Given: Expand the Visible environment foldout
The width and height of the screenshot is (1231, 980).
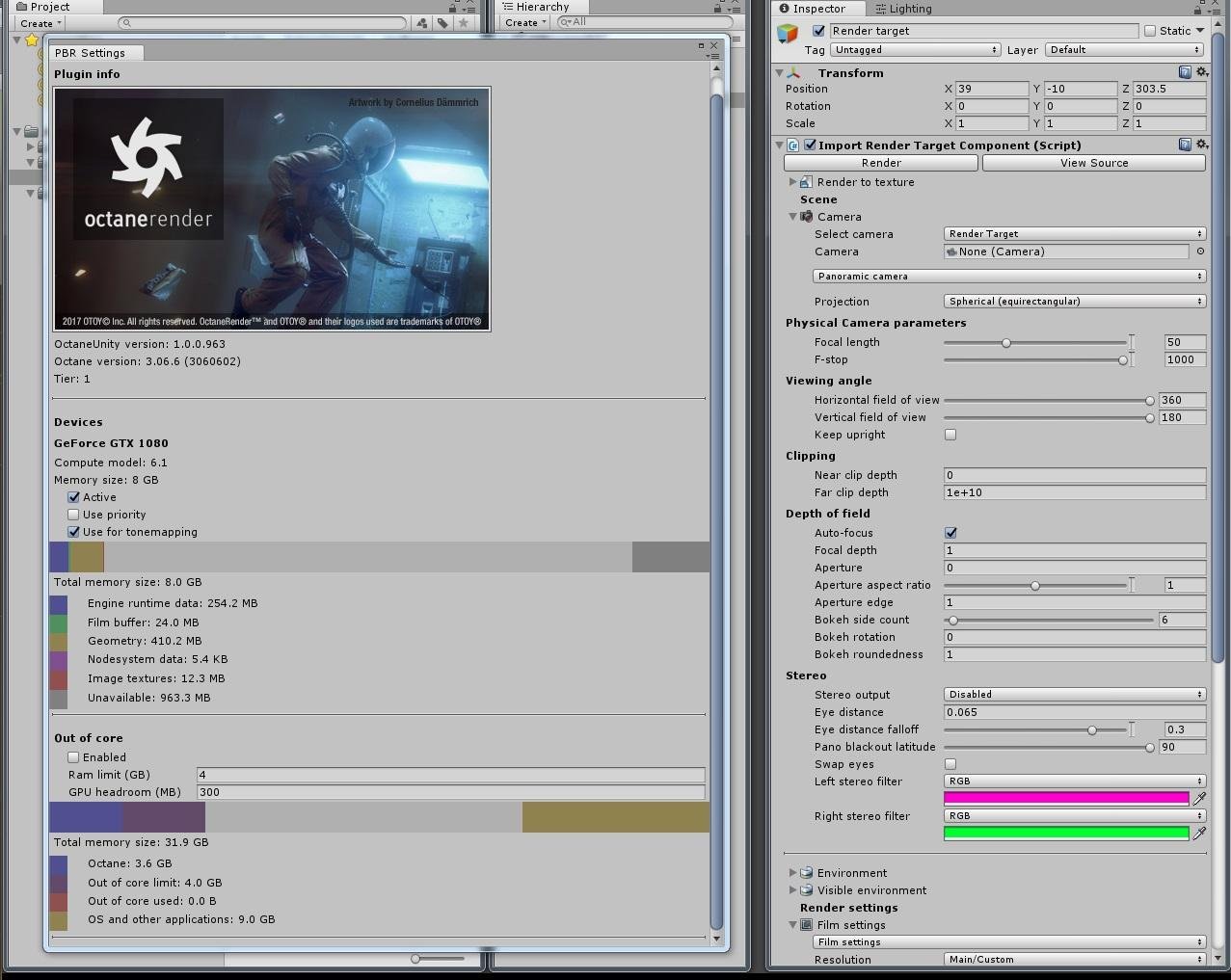Looking at the screenshot, I should point(792,890).
